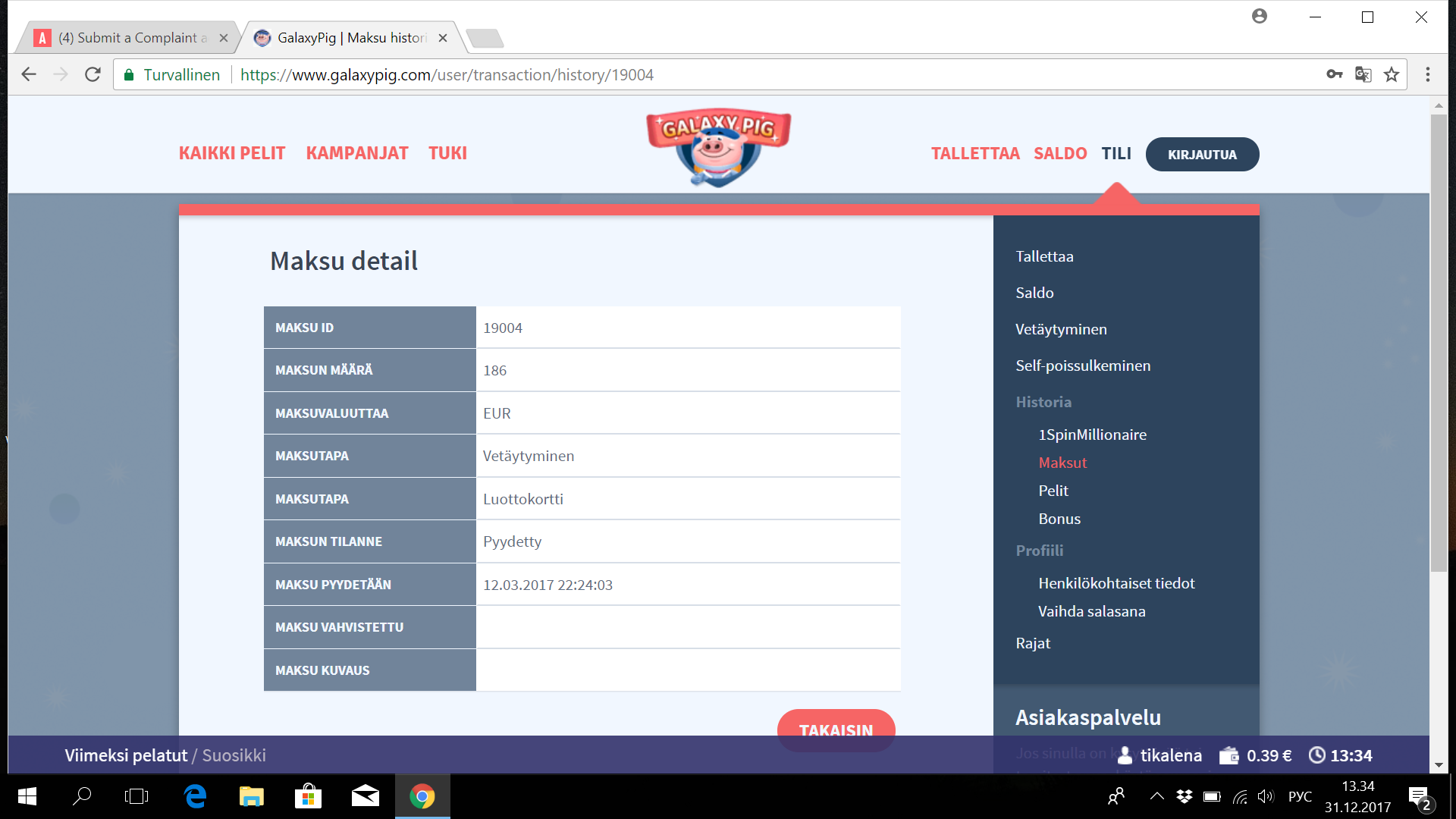The width and height of the screenshot is (1456, 819).
Task: Open Maksut payments history link
Action: click(x=1062, y=463)
